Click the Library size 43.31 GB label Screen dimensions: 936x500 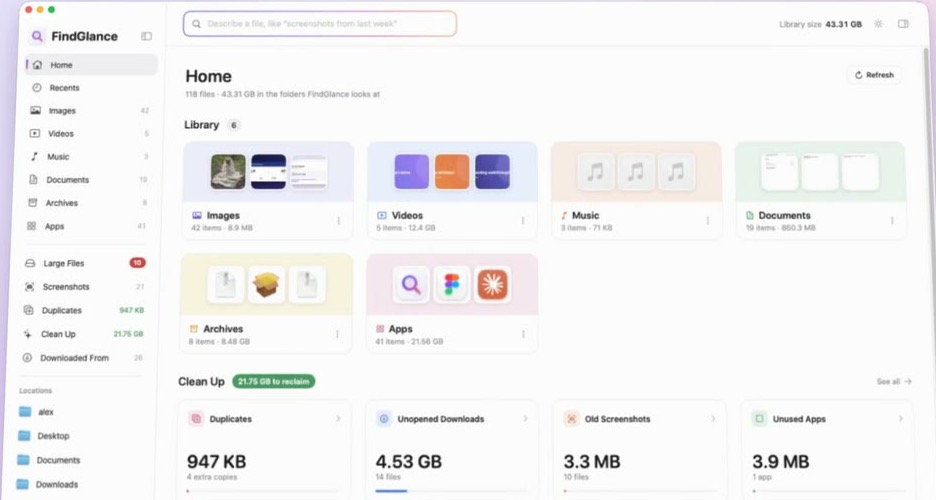(x=820, y=24)
